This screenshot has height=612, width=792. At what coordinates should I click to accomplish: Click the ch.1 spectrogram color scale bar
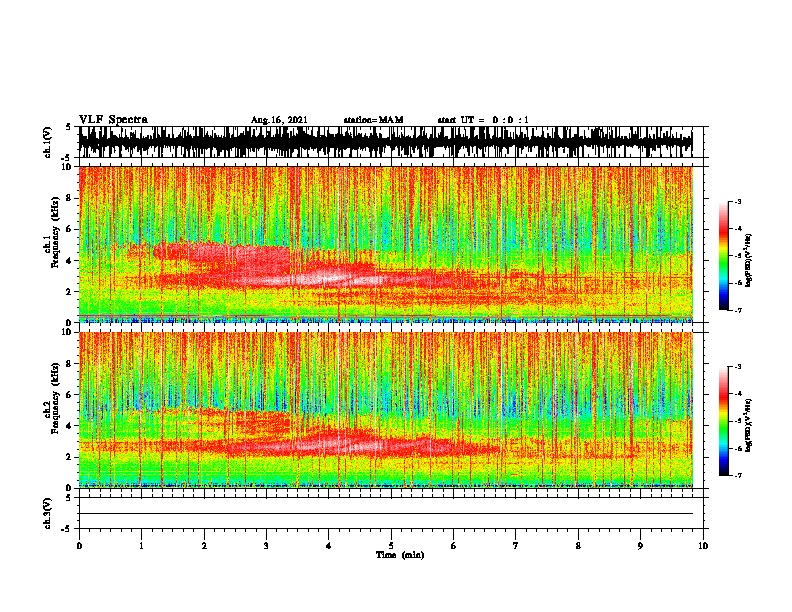(x=724, y=256)
